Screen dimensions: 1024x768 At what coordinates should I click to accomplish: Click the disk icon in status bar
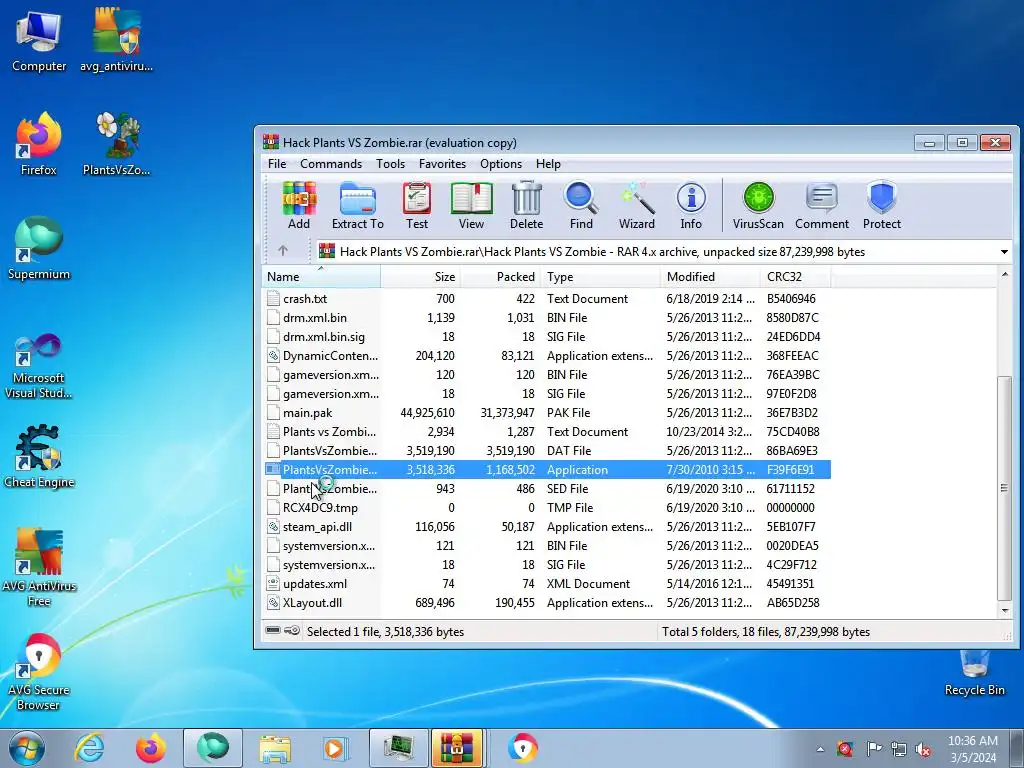273,630
